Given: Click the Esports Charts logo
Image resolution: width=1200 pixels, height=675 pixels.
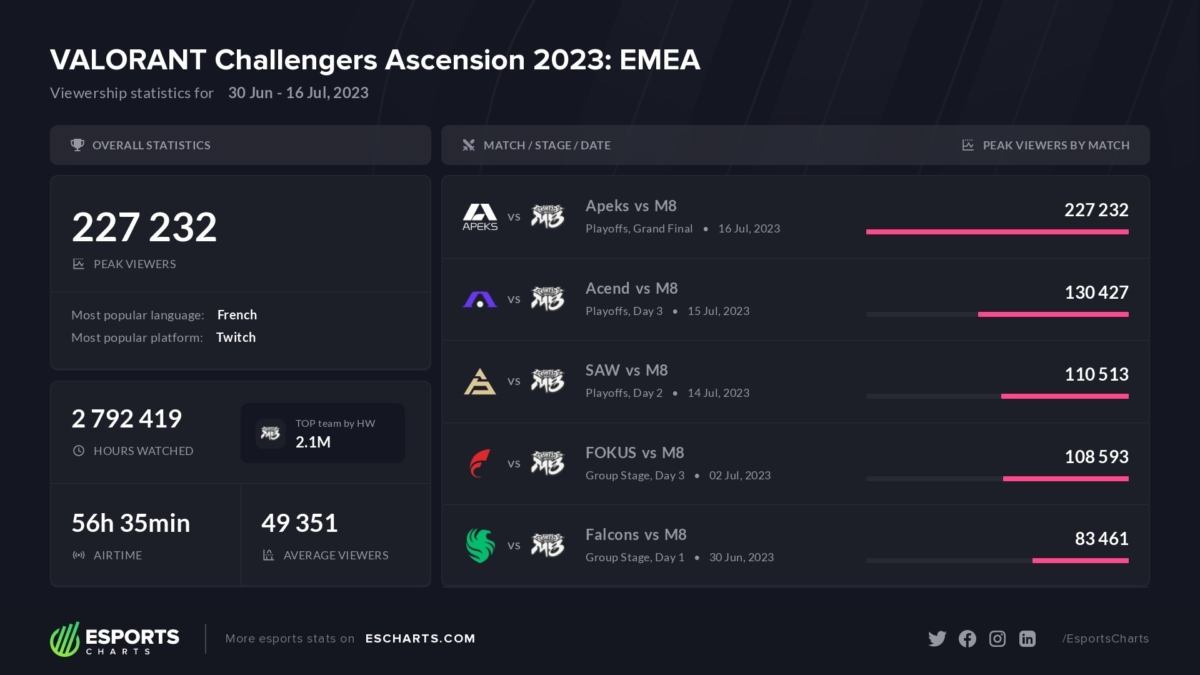Looking at the screenshot, I should (x=115, y=639).
